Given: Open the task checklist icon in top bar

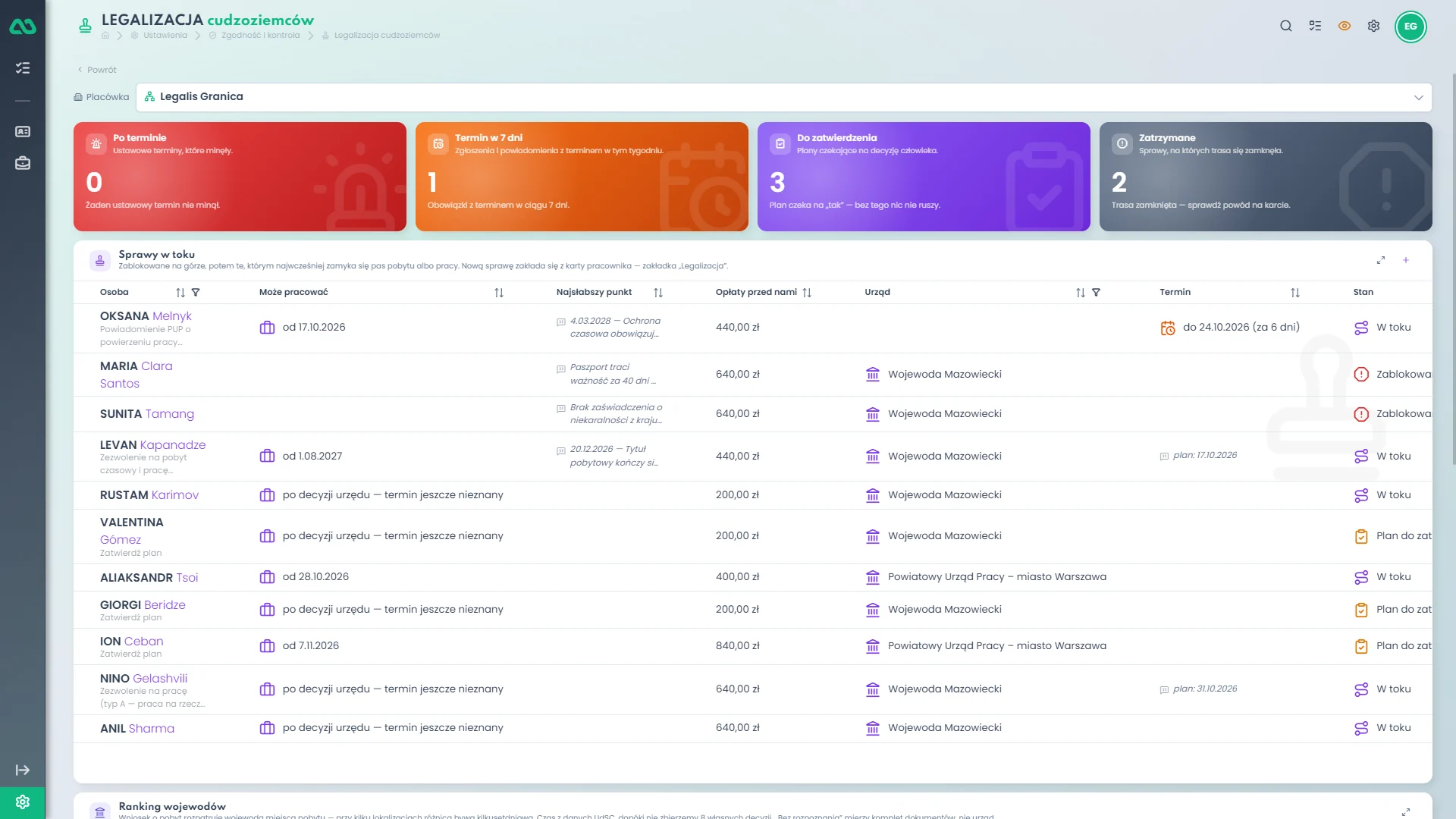Looking at the screenshot, I should click(x=1315, y=26).
